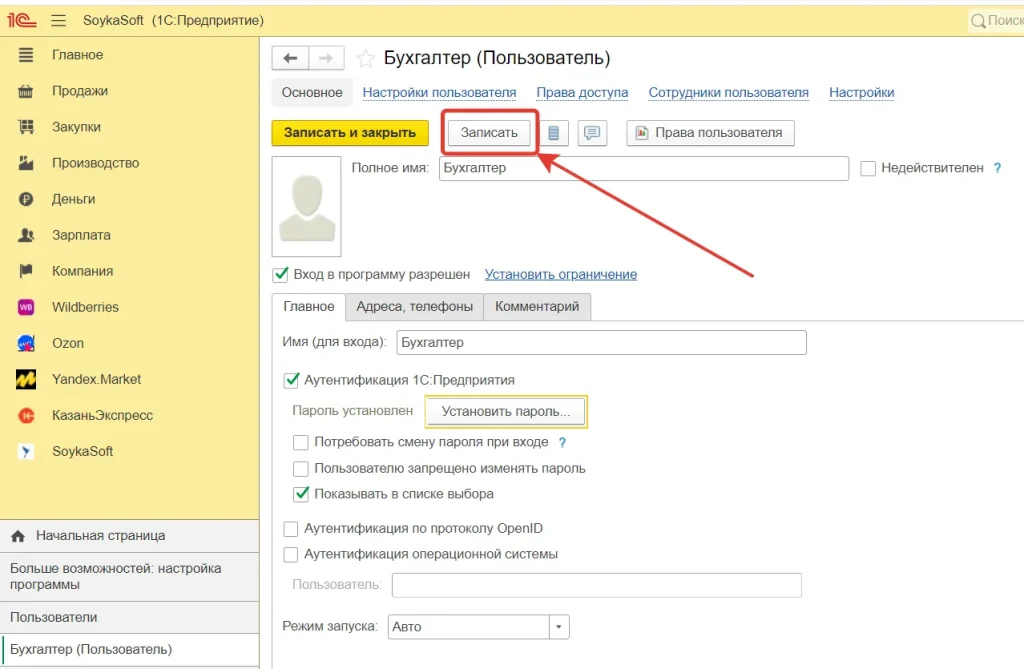Open the Ozon section in sidebar

point(68,343)
